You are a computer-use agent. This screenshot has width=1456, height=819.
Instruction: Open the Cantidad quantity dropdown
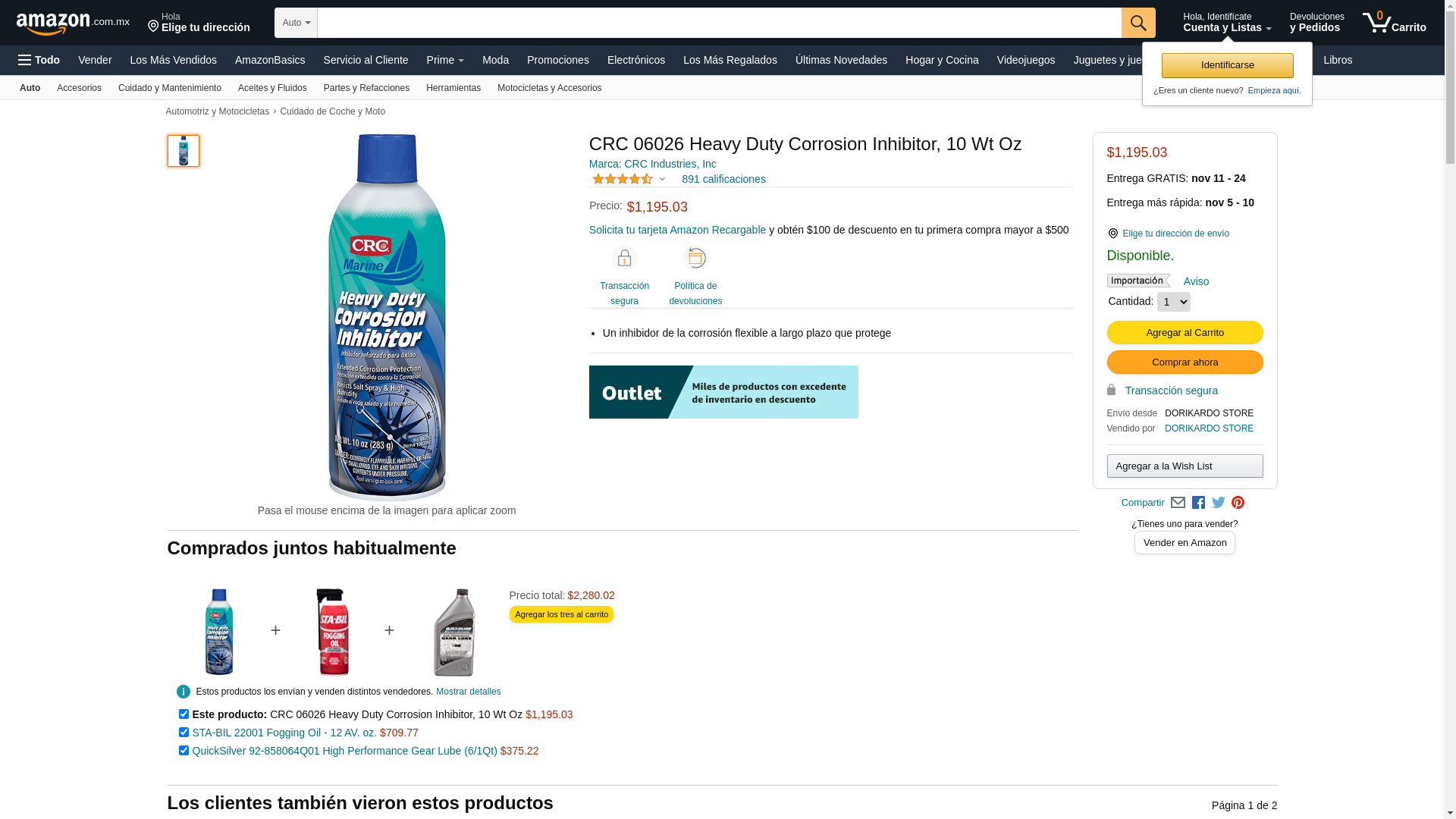click(x=1173, y=302)
